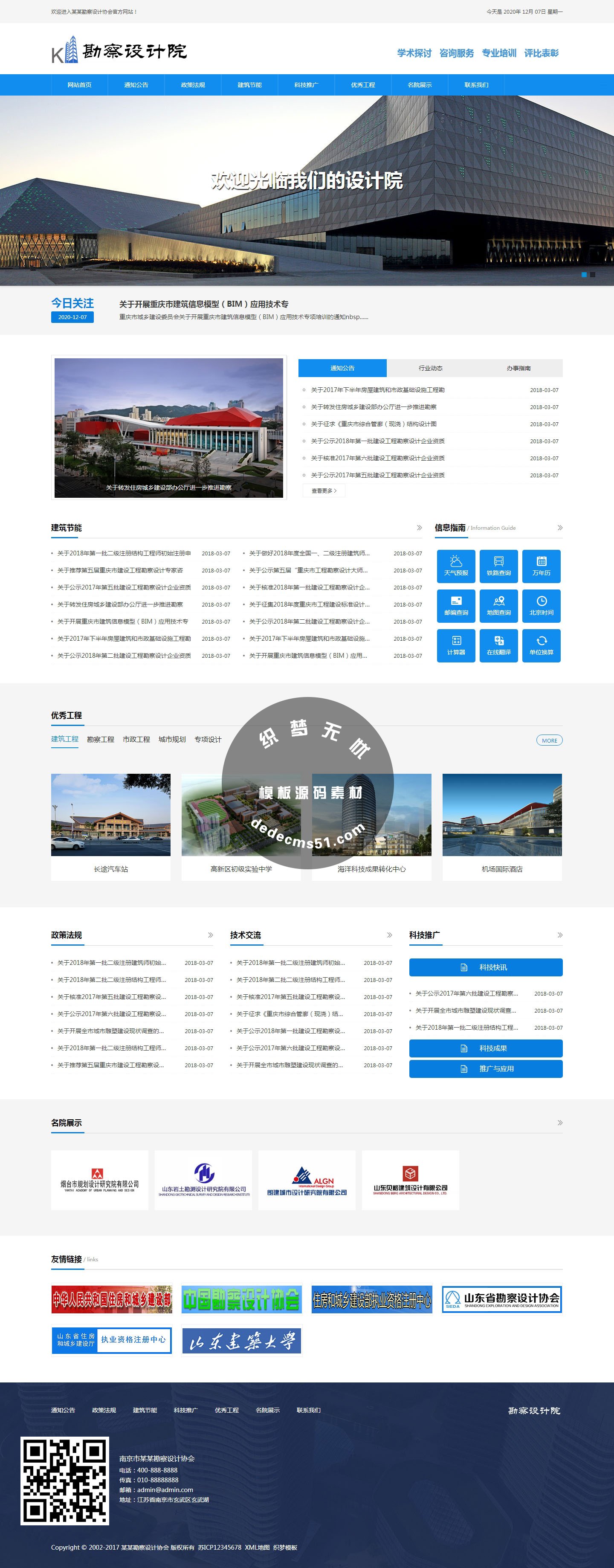Go to 网站首页 in the navigation bar
The image size is (614, 1568).
click(79, 84)
